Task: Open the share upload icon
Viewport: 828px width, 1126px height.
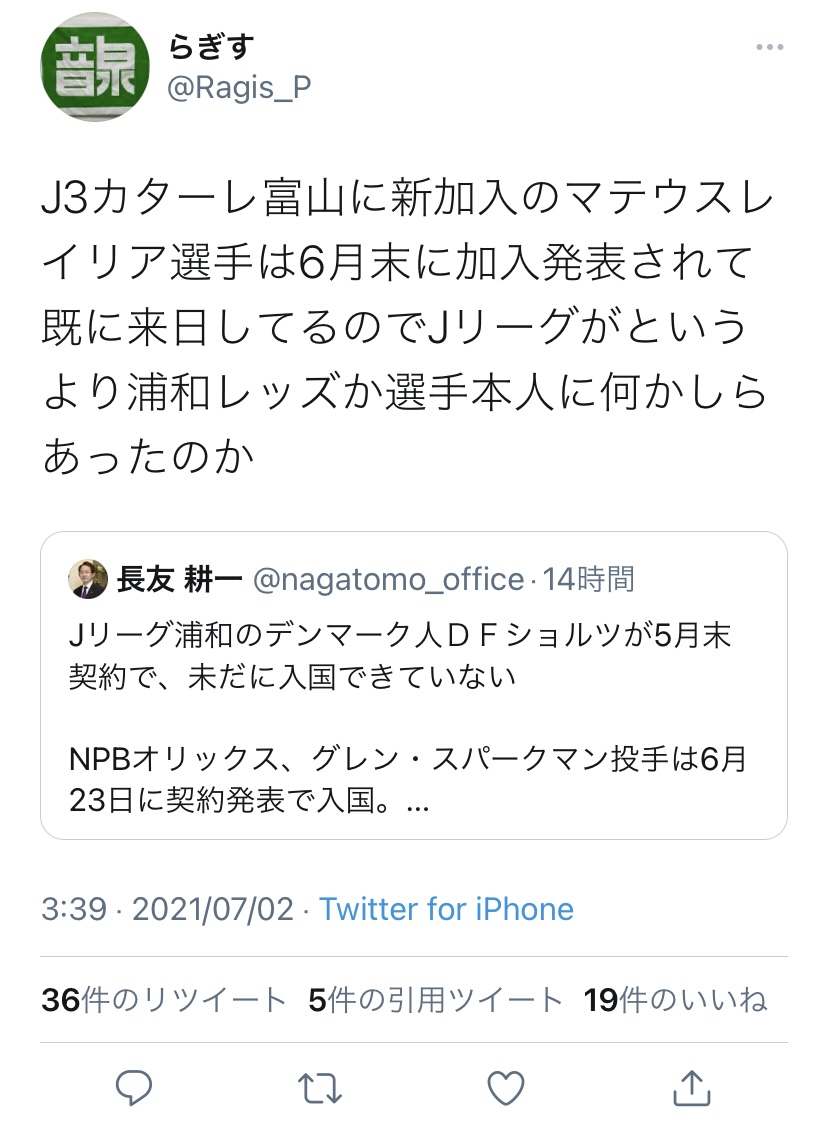Action: (692, 1087)
